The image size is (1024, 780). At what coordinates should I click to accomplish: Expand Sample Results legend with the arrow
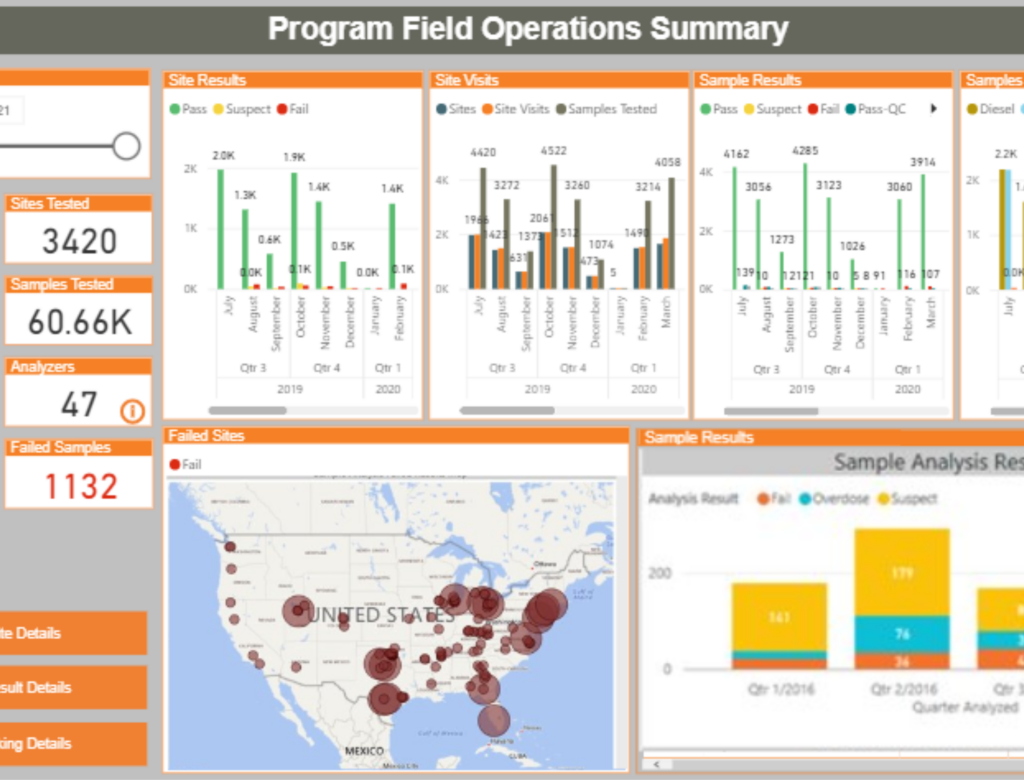click(x=934, y=109)
